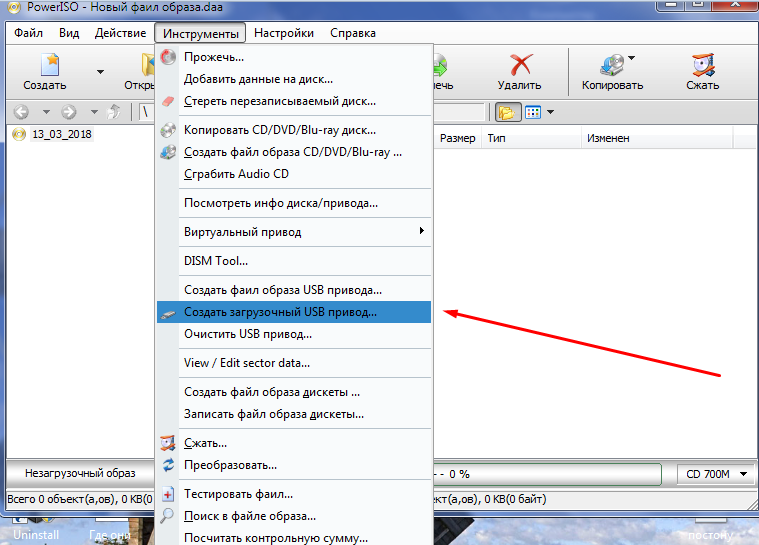Click the Forward navigation arrow icon
This screenshot has width=759, height=545.
pyautogui.click(x=69, y=112)
